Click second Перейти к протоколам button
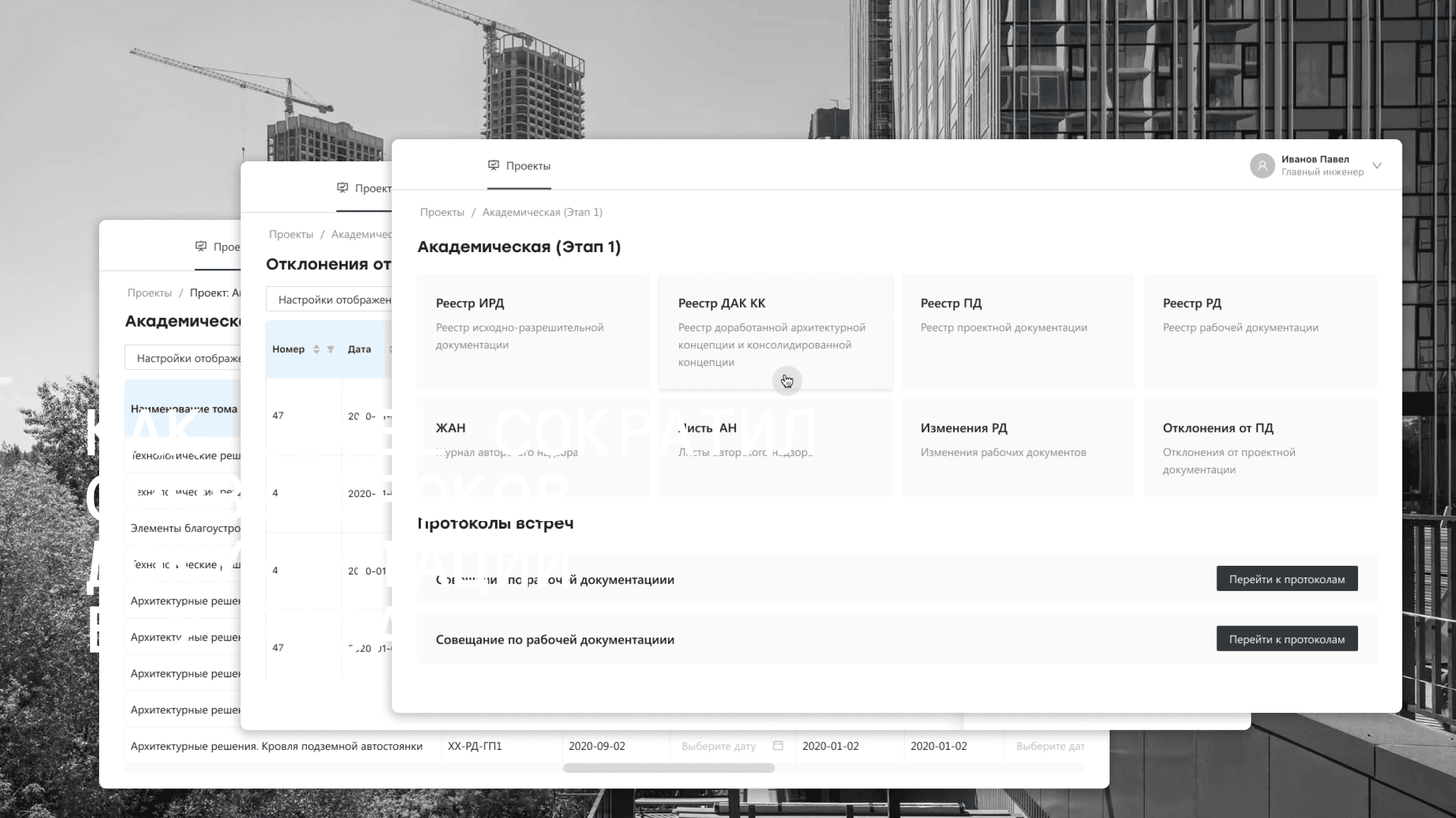 pyautogui.click(x=1286, y=639)
